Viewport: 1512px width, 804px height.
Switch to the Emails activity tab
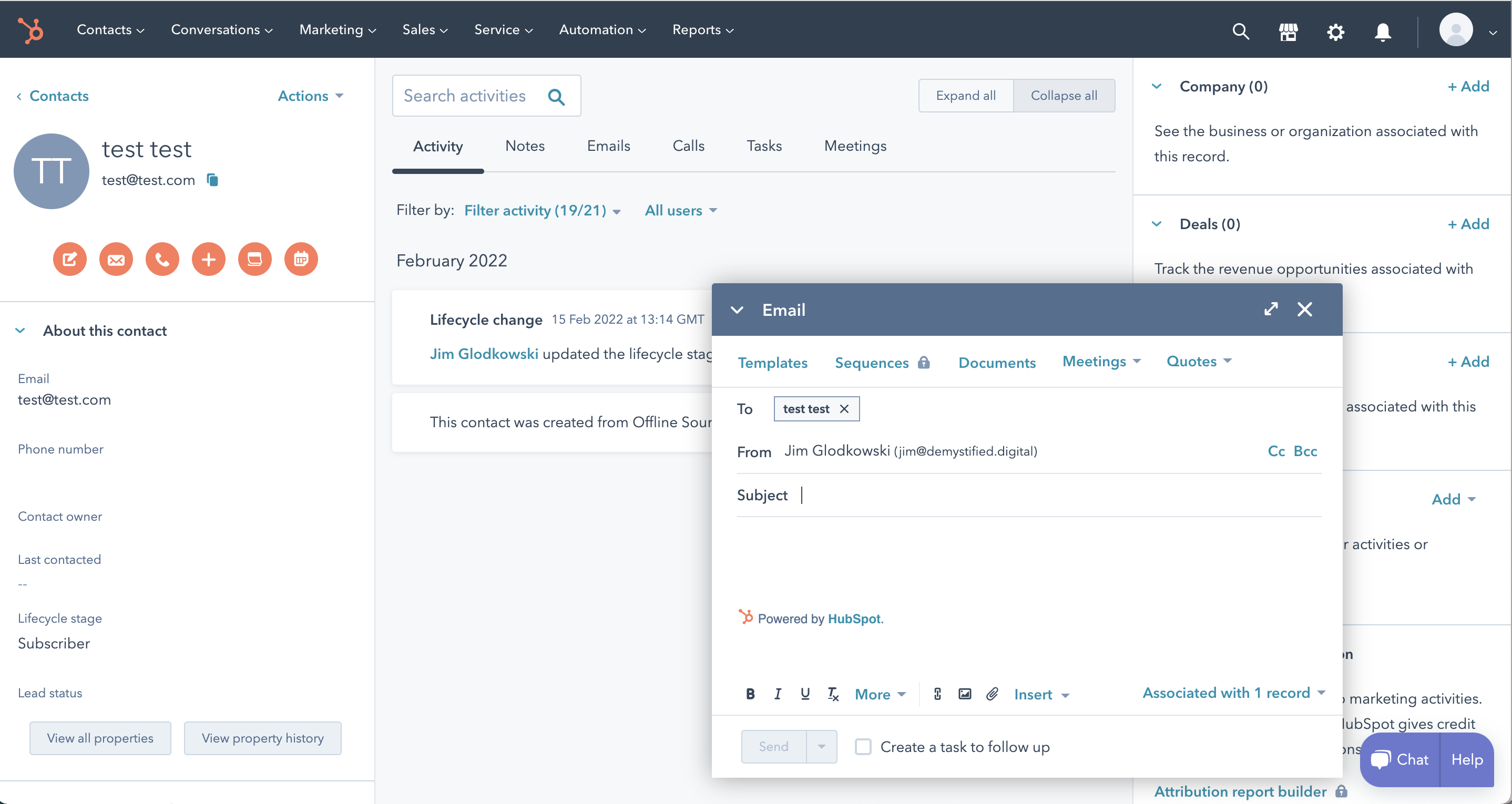click(x=608, y=146)
